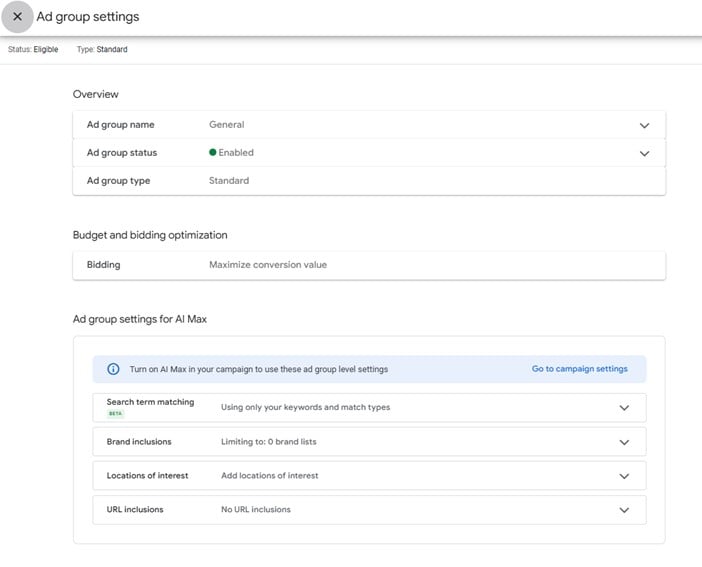Expand the Locations of interest chevron

pyautogui.click(x=624, y=476)
